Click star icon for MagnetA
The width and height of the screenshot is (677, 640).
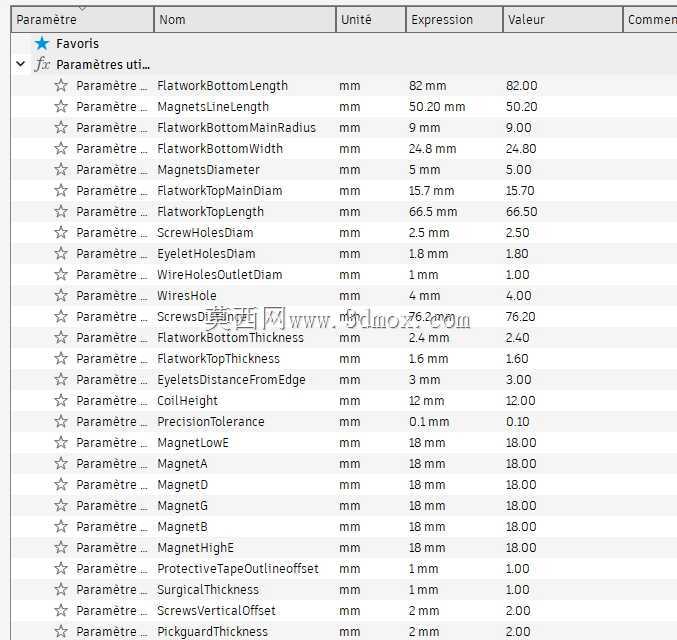pos(61,463)
